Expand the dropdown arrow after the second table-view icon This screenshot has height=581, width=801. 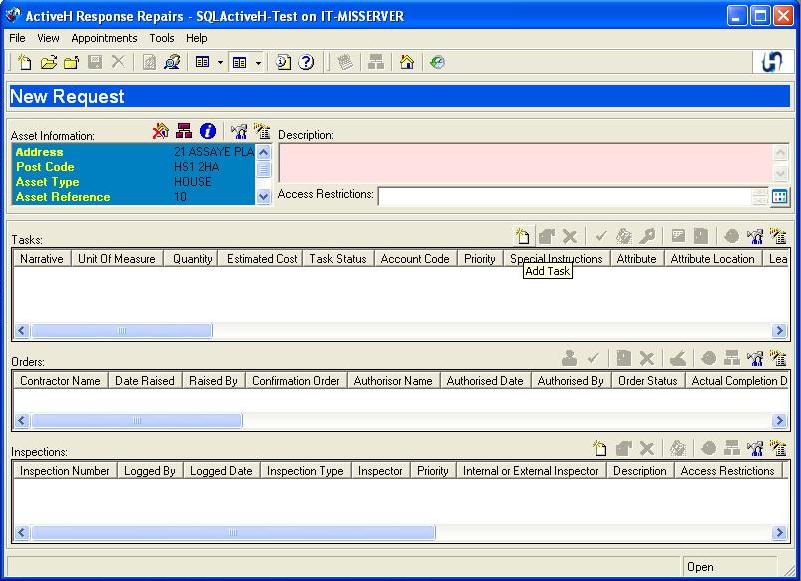[258, 62]
